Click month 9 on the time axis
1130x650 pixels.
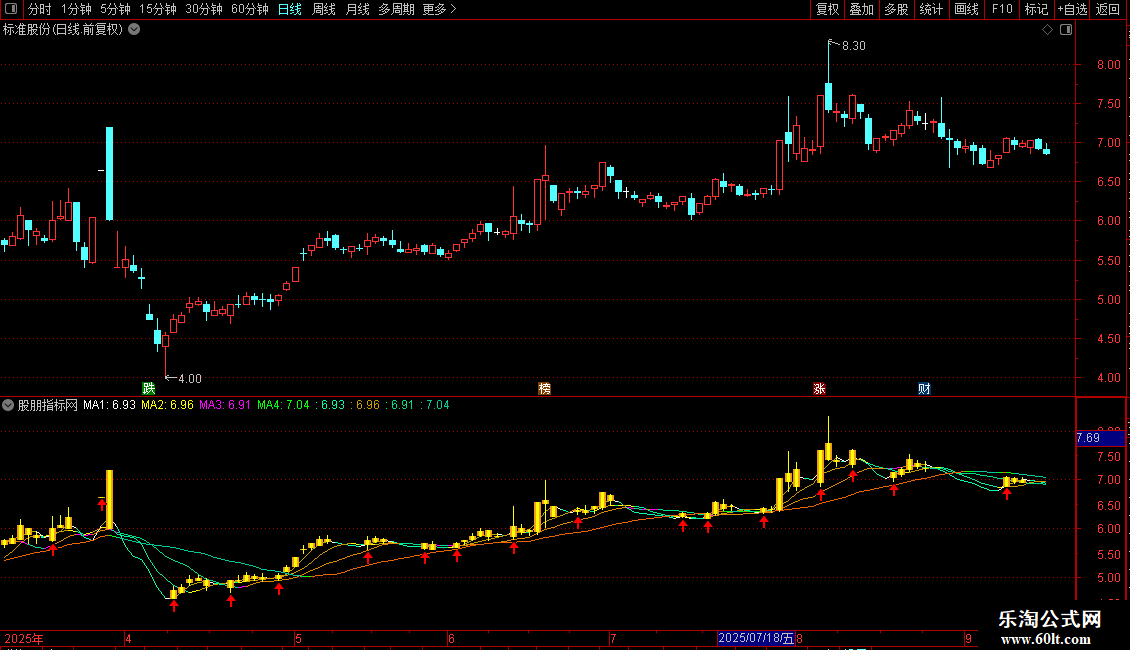969,638
